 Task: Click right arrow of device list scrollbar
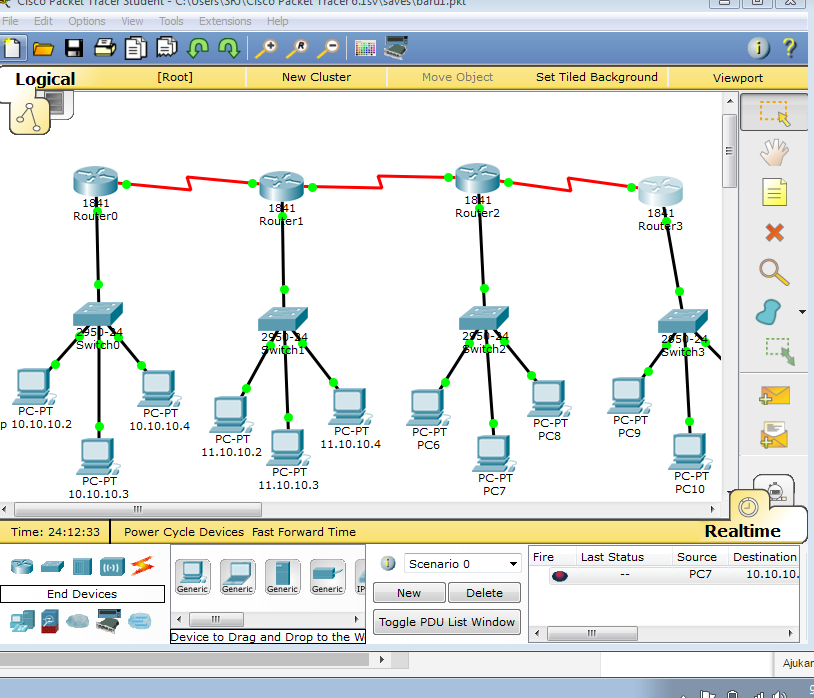pos(357,619)
